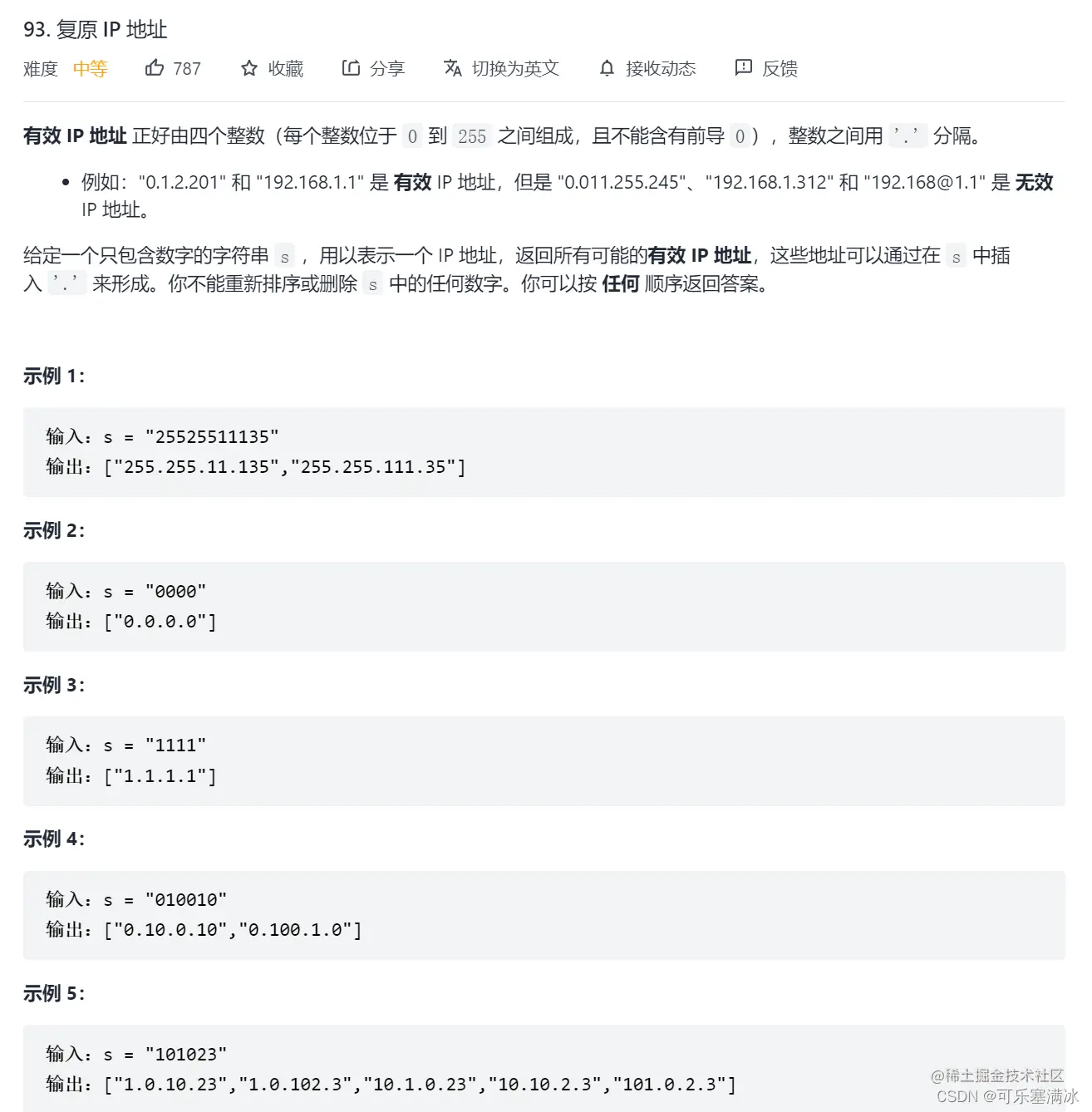The height and width of the screenshot is (1112, 1092).
Task: Enable notifications by clicking 接收动态
Action: 661,68
